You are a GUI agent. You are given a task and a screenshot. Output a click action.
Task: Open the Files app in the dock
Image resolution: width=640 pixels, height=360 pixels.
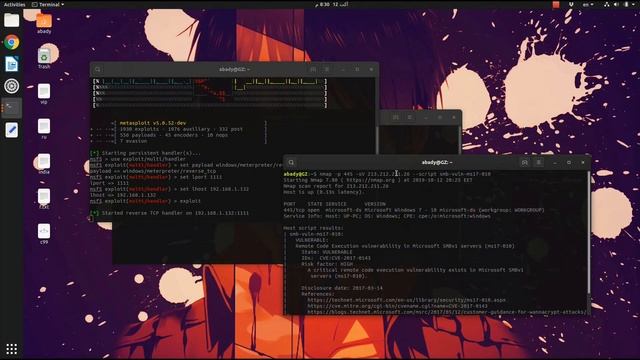[x=11, y=20]
